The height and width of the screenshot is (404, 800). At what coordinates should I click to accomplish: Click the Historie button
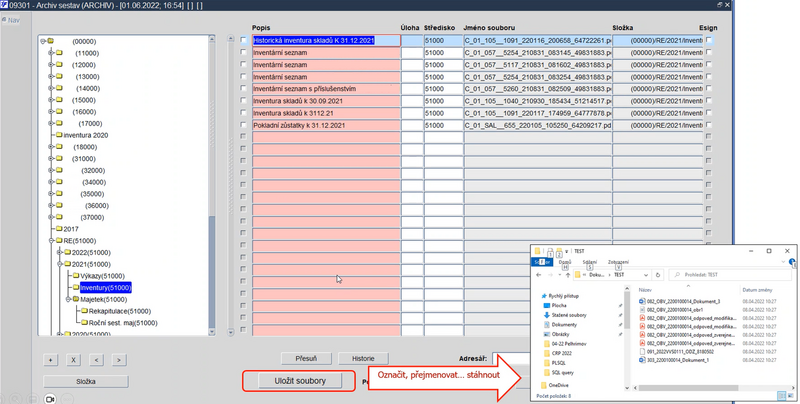pyautogui.click(x=363, y=358)
